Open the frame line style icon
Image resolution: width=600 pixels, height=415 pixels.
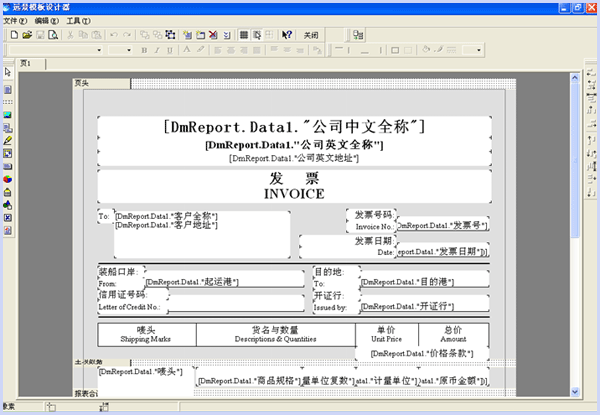tap(452, 50)
